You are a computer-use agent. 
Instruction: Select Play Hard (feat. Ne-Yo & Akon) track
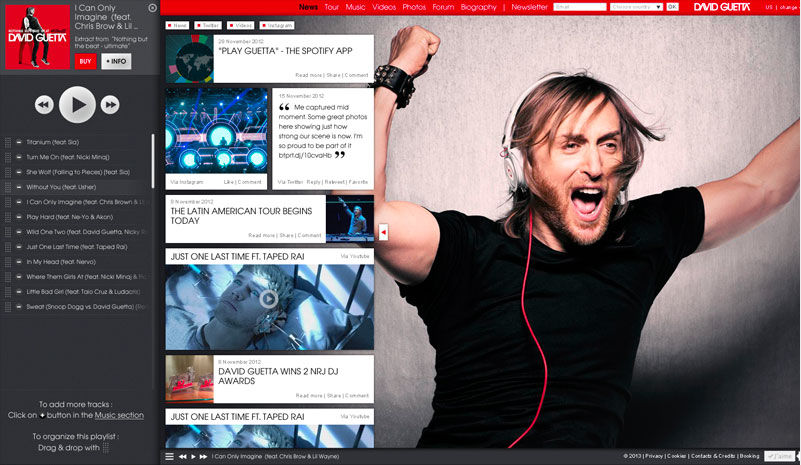tap(70, 217)
